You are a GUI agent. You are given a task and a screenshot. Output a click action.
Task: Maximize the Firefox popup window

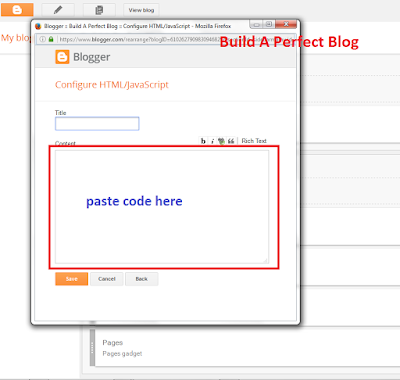tap(269, 24)
